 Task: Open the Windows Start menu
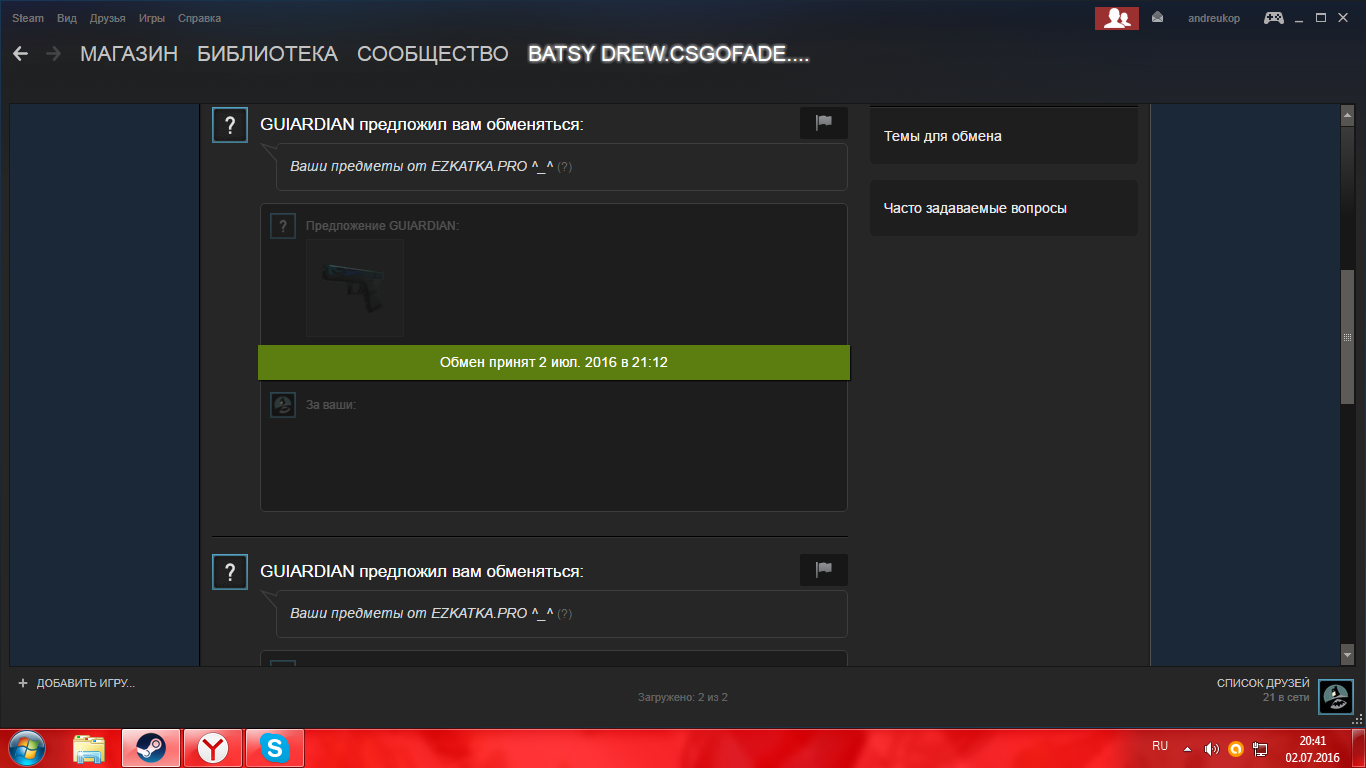(28, 748)
